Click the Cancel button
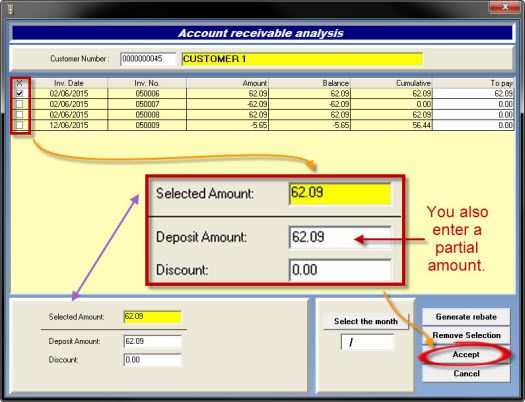This screenshot has height=402, width=525. (466, 373)
